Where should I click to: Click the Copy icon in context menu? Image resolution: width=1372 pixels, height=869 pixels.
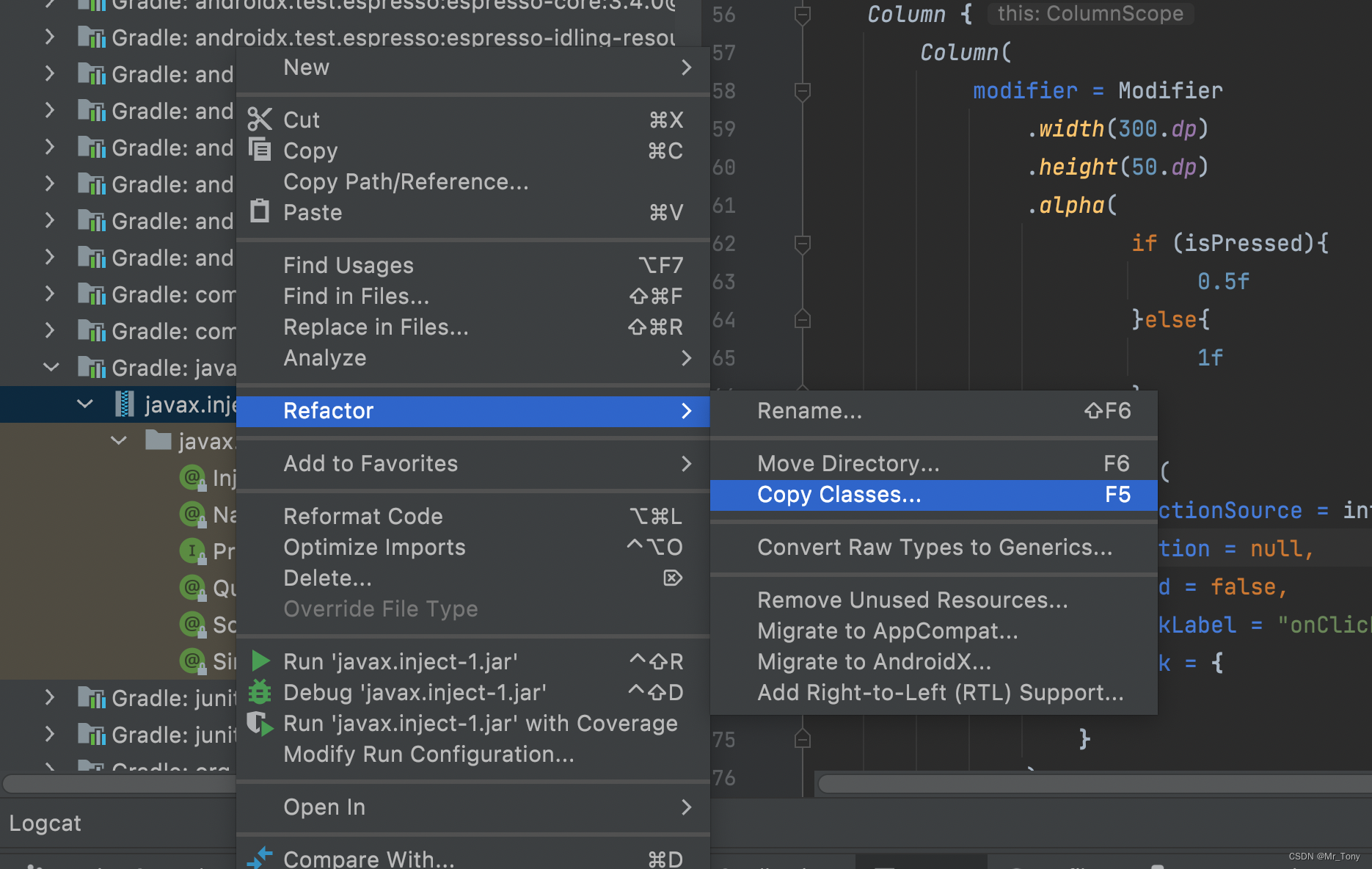(260, 149)
